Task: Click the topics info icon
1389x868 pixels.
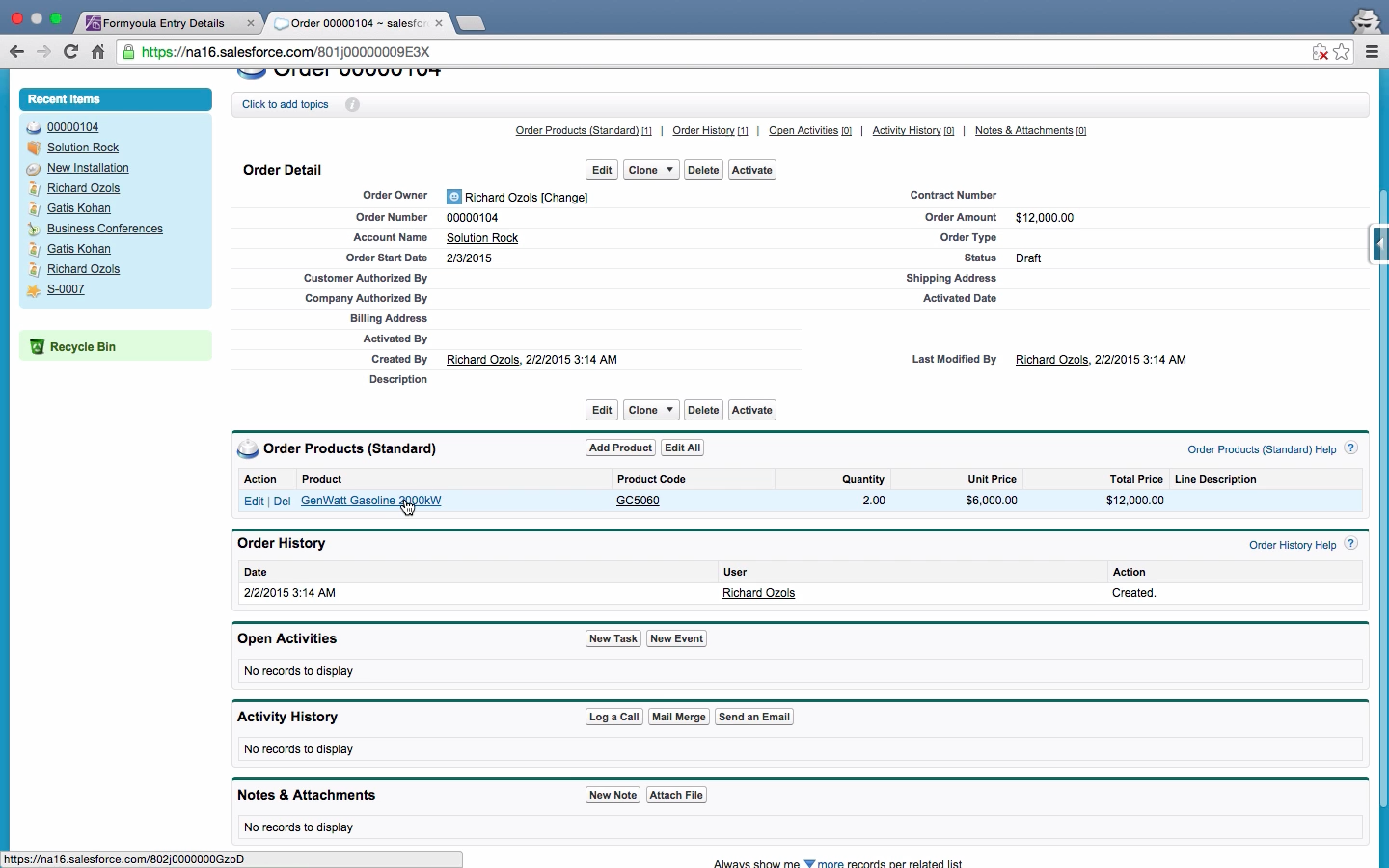Action: pyautogui.click(x=352, y=104)
